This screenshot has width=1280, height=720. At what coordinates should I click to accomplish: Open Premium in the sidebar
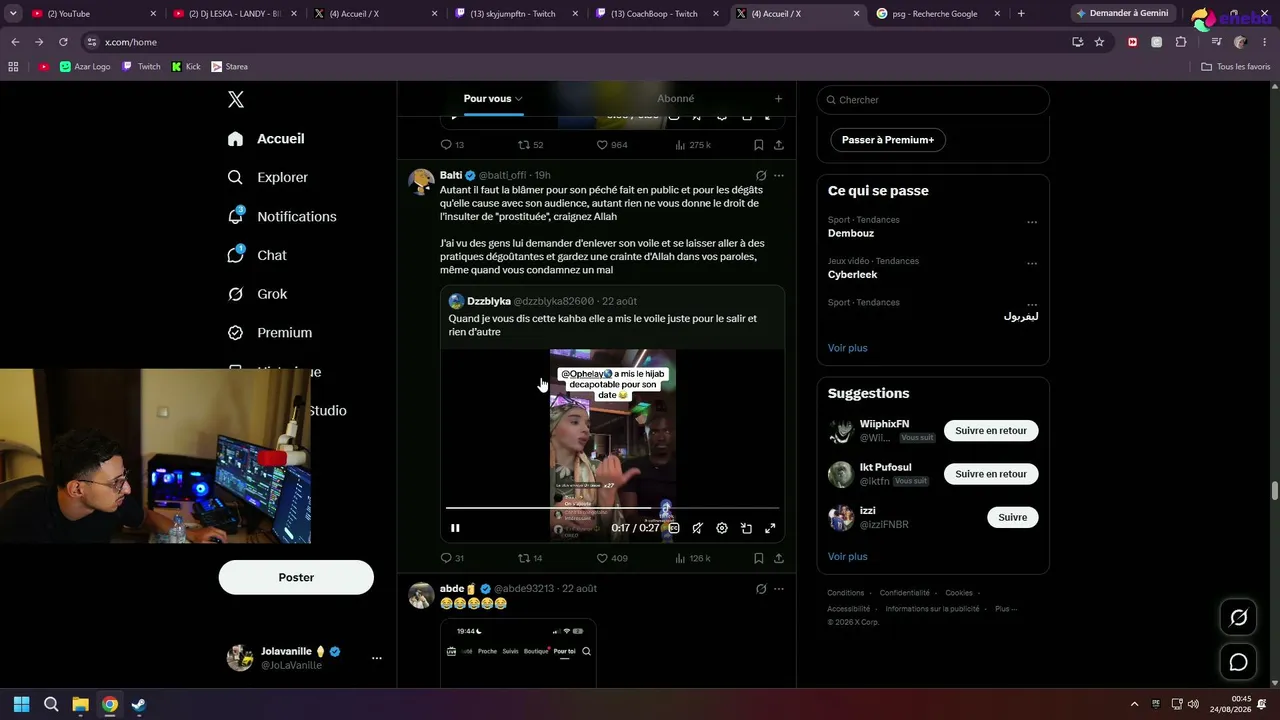coord(270,333)
